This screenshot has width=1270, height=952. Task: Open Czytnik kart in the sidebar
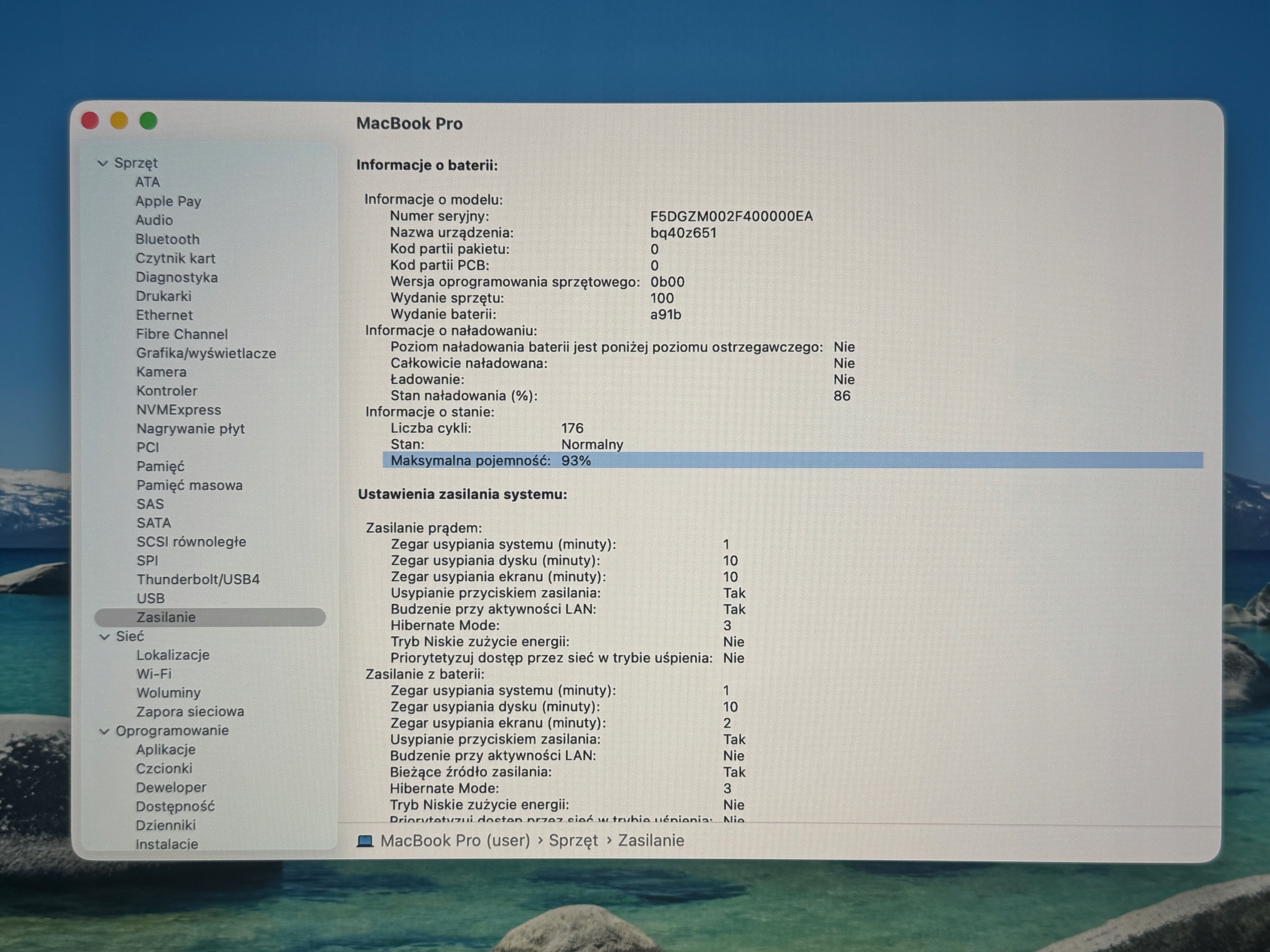(176, 258)
